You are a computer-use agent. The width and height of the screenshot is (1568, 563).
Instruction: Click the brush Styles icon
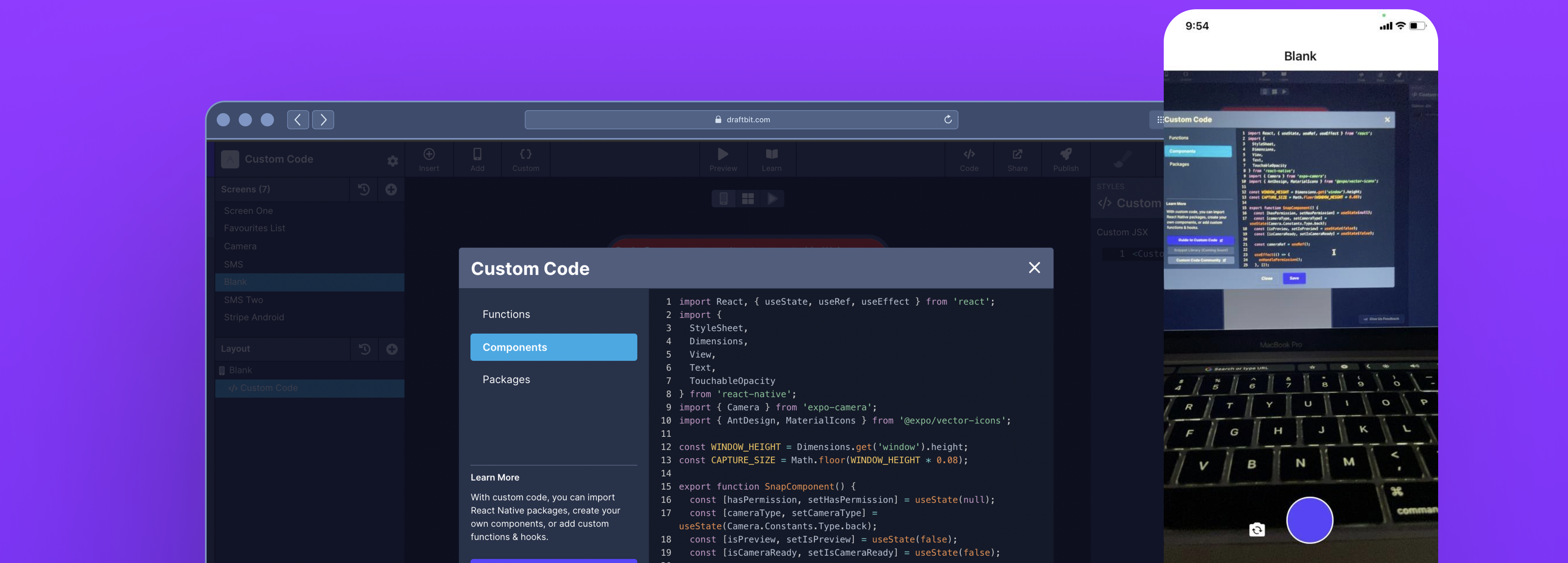coord(1122,160)
